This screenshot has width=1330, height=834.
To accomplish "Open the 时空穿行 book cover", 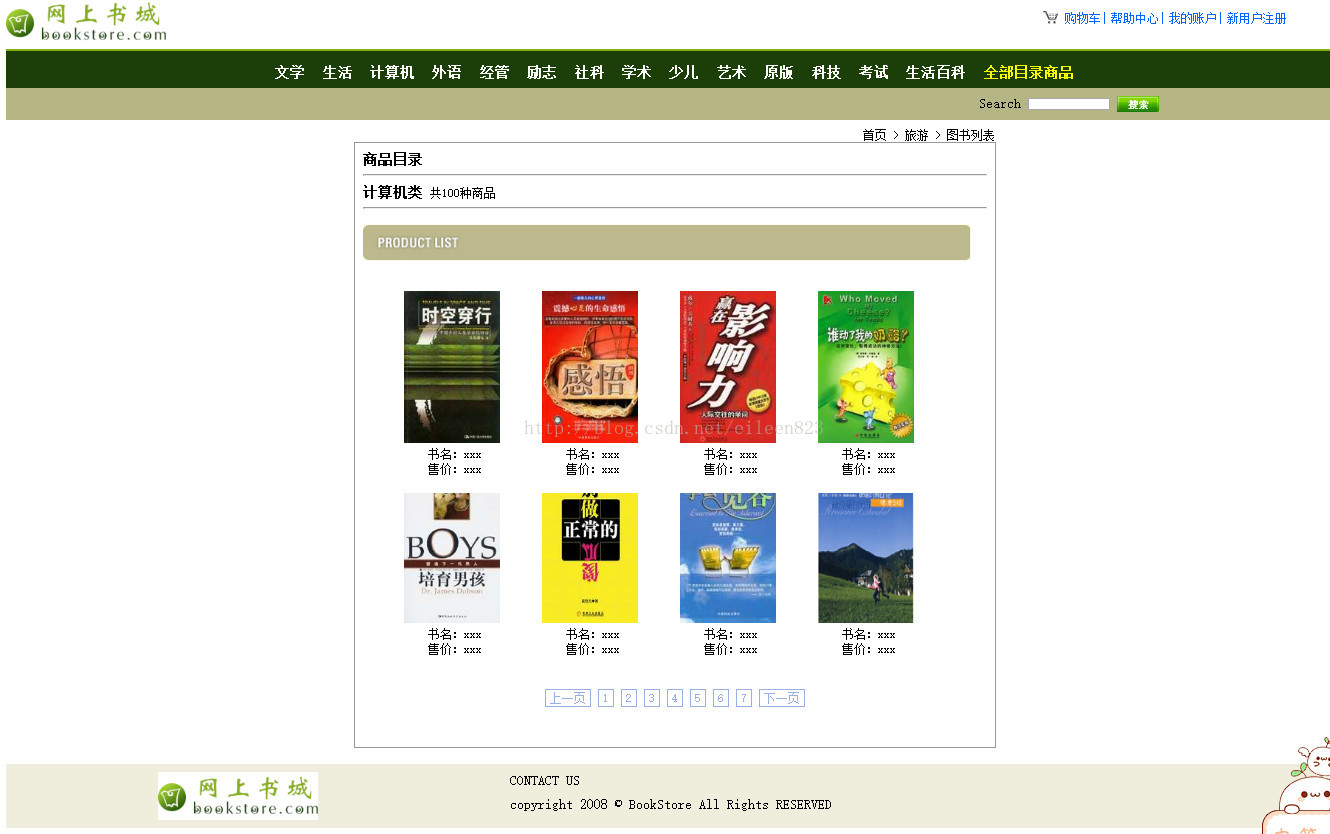I will (x=452, y=367).
